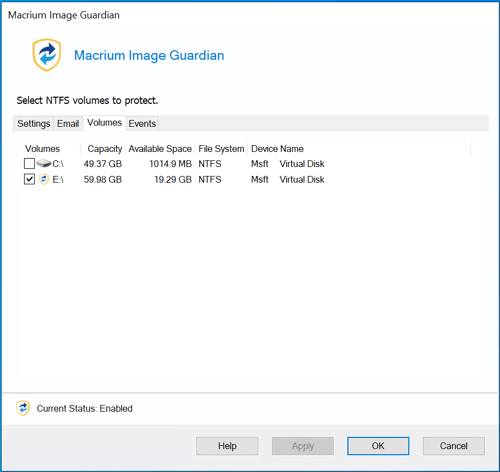This screenshot has height=472, width=500.
Task: Click the Device Name column header
Action: (277, 149)
